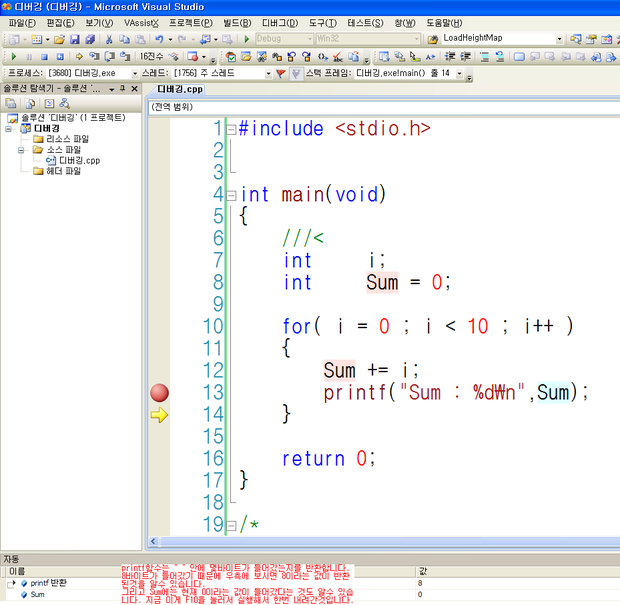Collapse the comment block on line 19
The width and height of the screenshot is (620, 605).
point(231,526)
